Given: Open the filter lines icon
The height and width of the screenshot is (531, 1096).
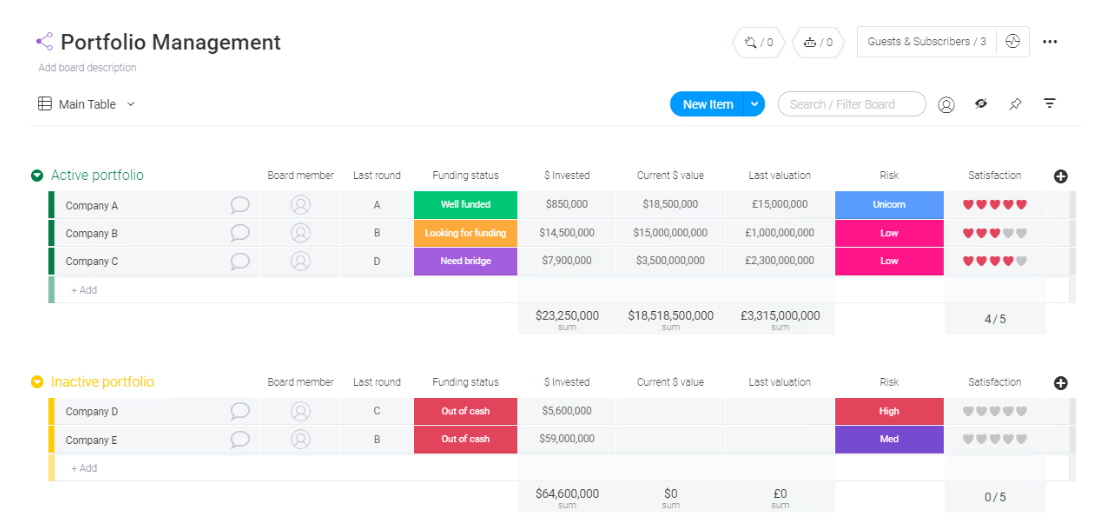Looking at the screenshot, I should (1050, 104).
